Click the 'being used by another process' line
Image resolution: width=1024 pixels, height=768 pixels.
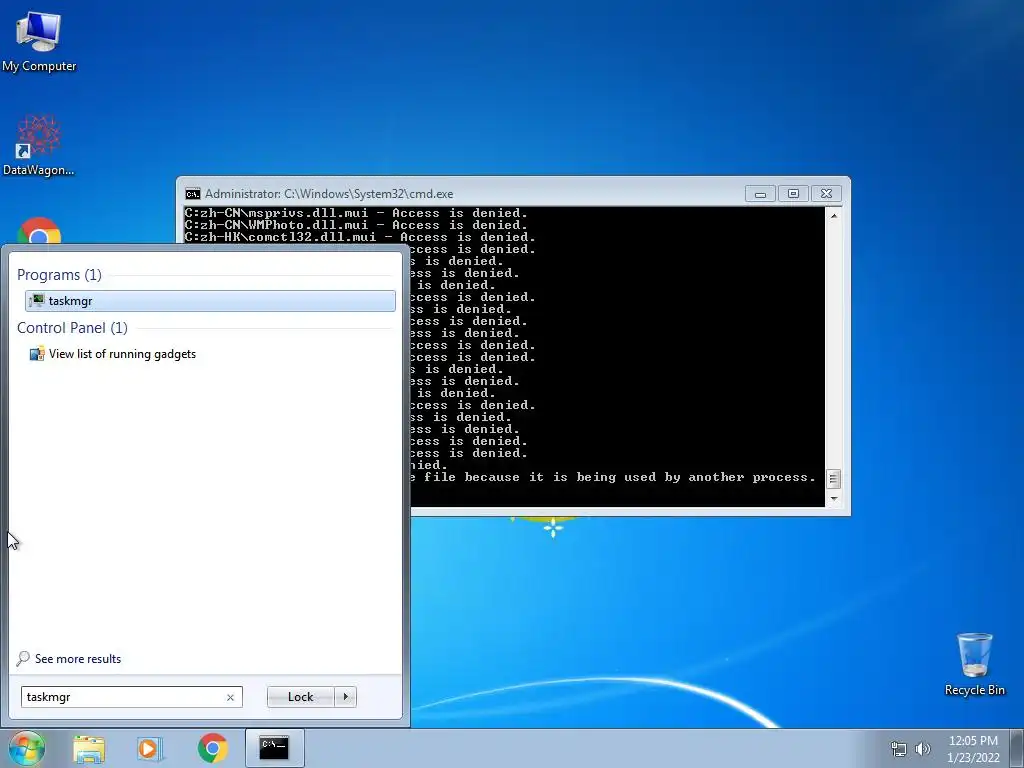pos(614,477)
